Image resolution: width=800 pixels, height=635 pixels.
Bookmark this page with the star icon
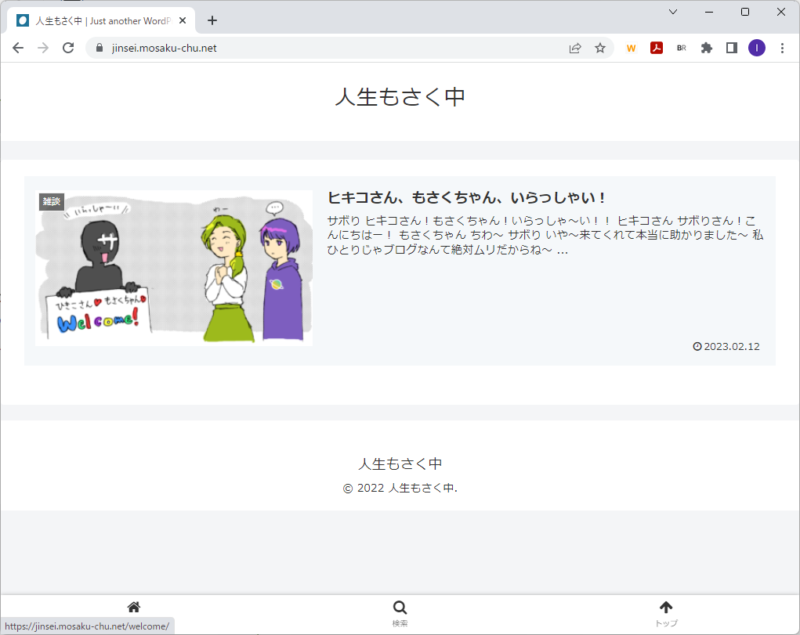(x=599, y=47)
